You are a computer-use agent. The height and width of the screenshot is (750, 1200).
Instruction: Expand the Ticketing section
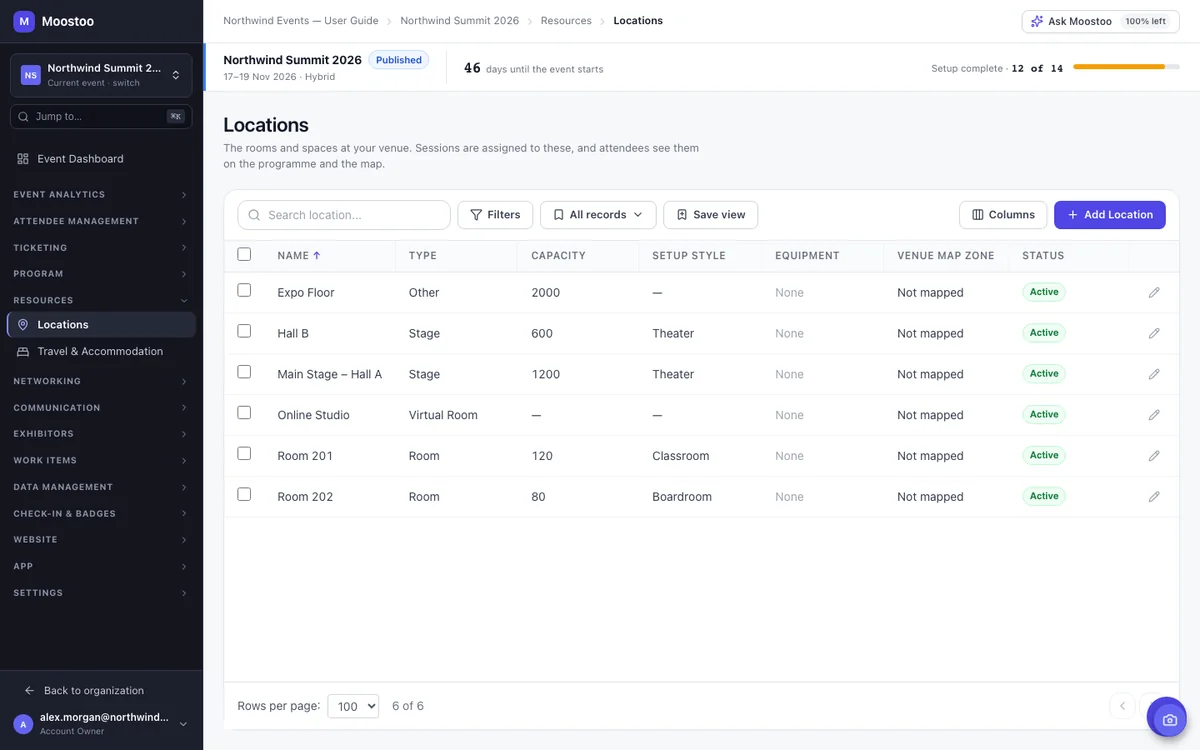(101, 248)
